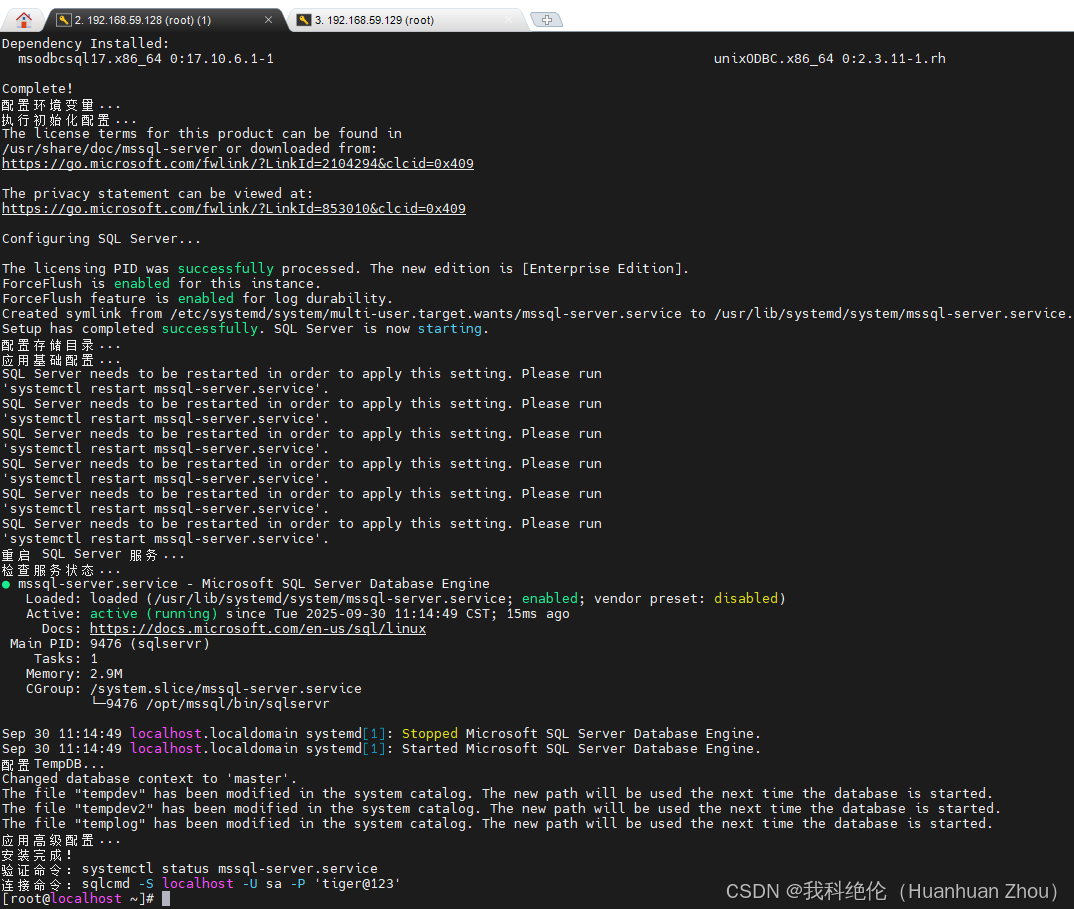
Task: Open the home tab icon
Action: tap(24, 20)
